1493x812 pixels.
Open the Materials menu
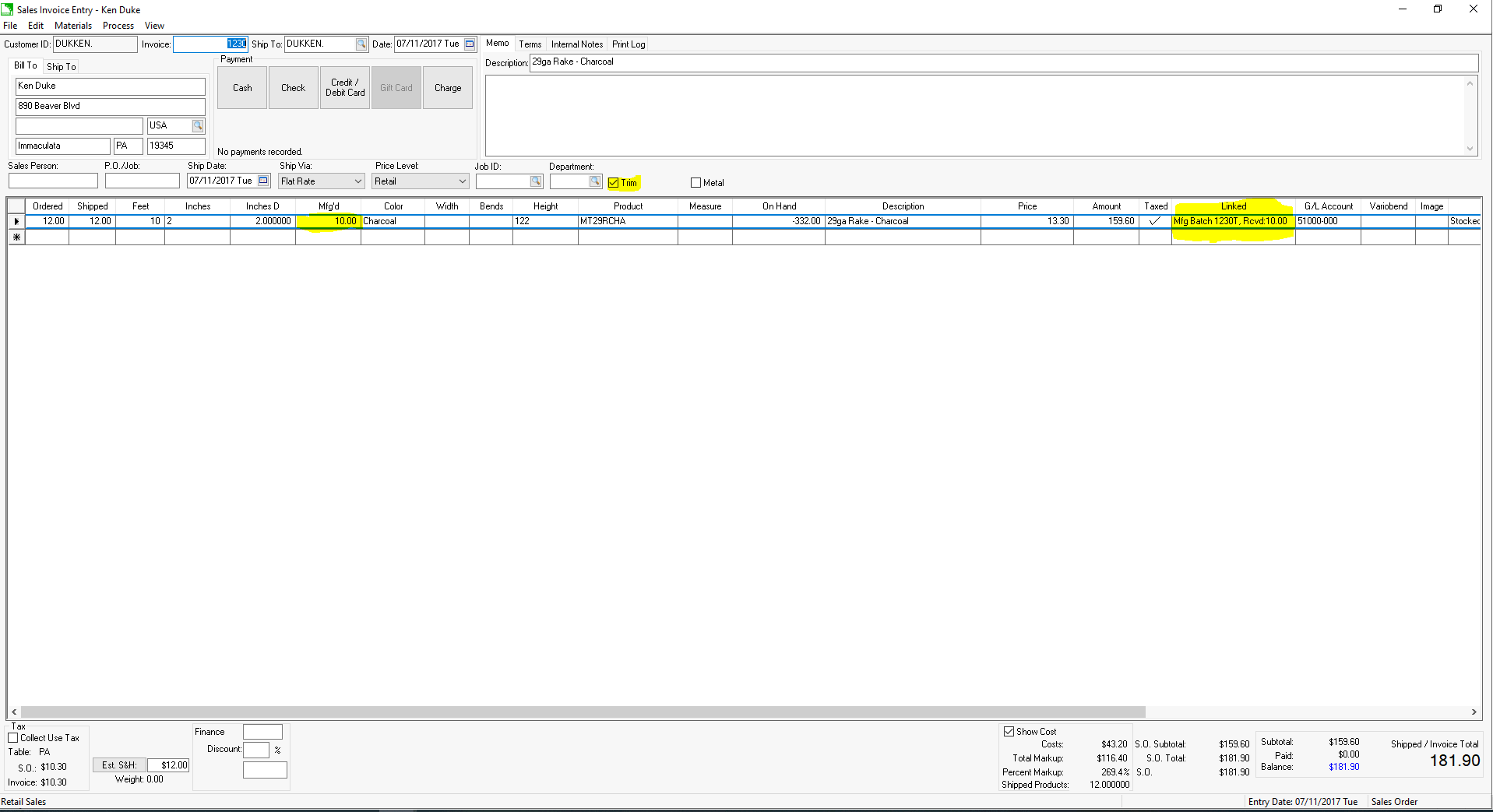coord(72,25)
